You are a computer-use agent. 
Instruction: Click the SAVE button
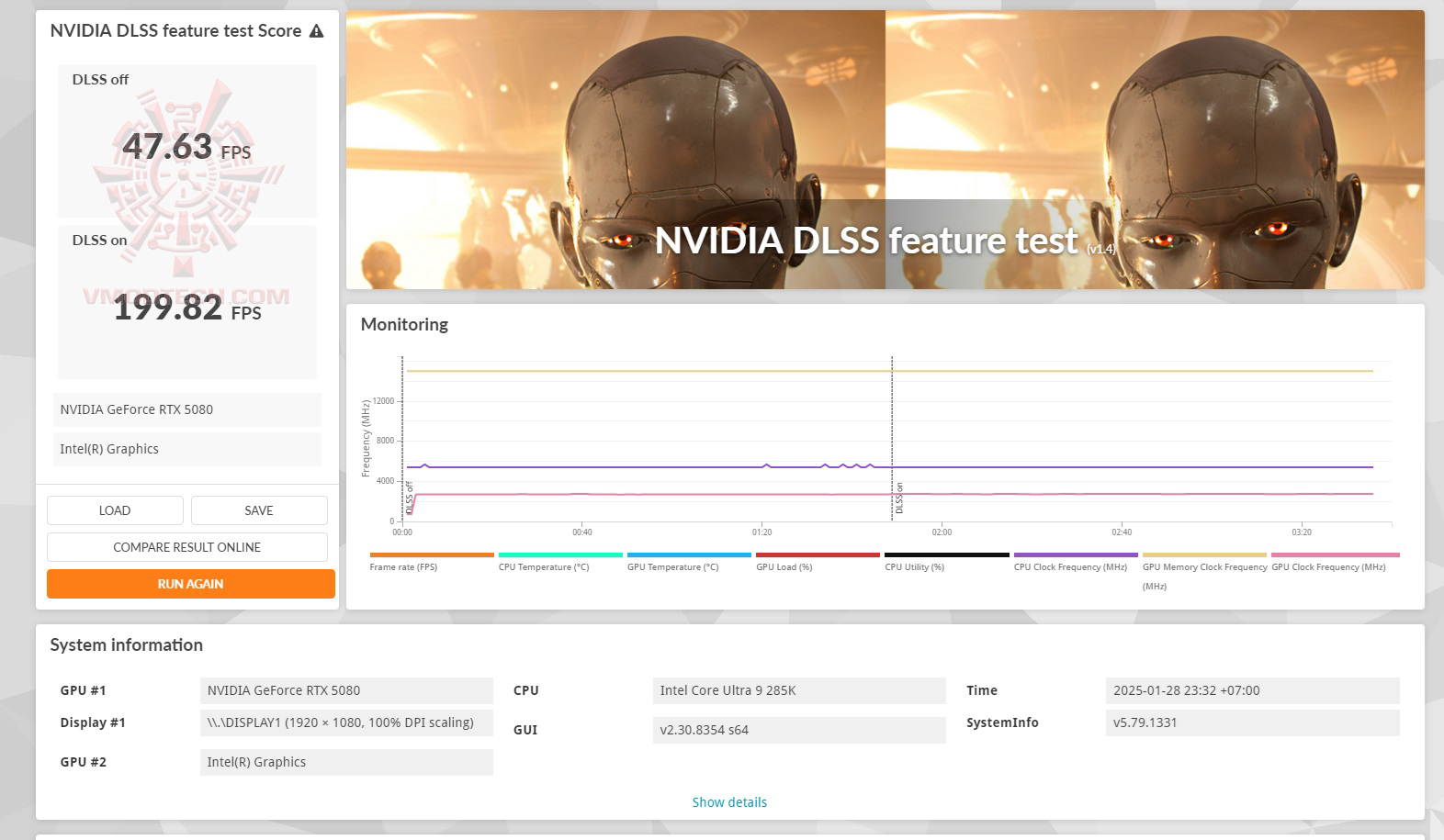click(259, 510)
